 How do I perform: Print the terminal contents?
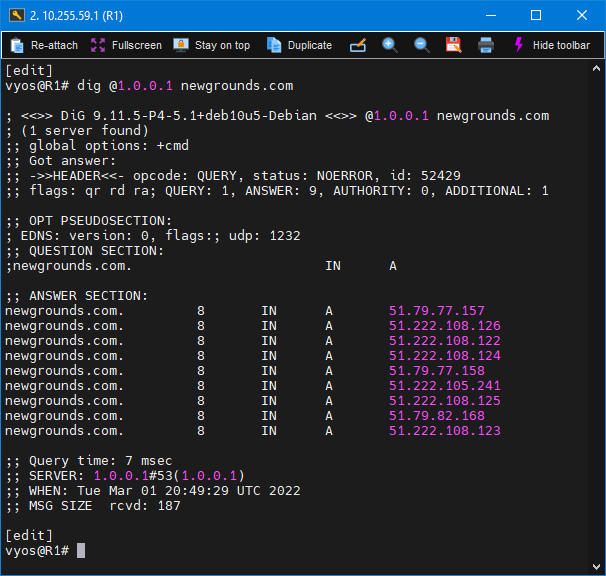click(x=486, y=45)
